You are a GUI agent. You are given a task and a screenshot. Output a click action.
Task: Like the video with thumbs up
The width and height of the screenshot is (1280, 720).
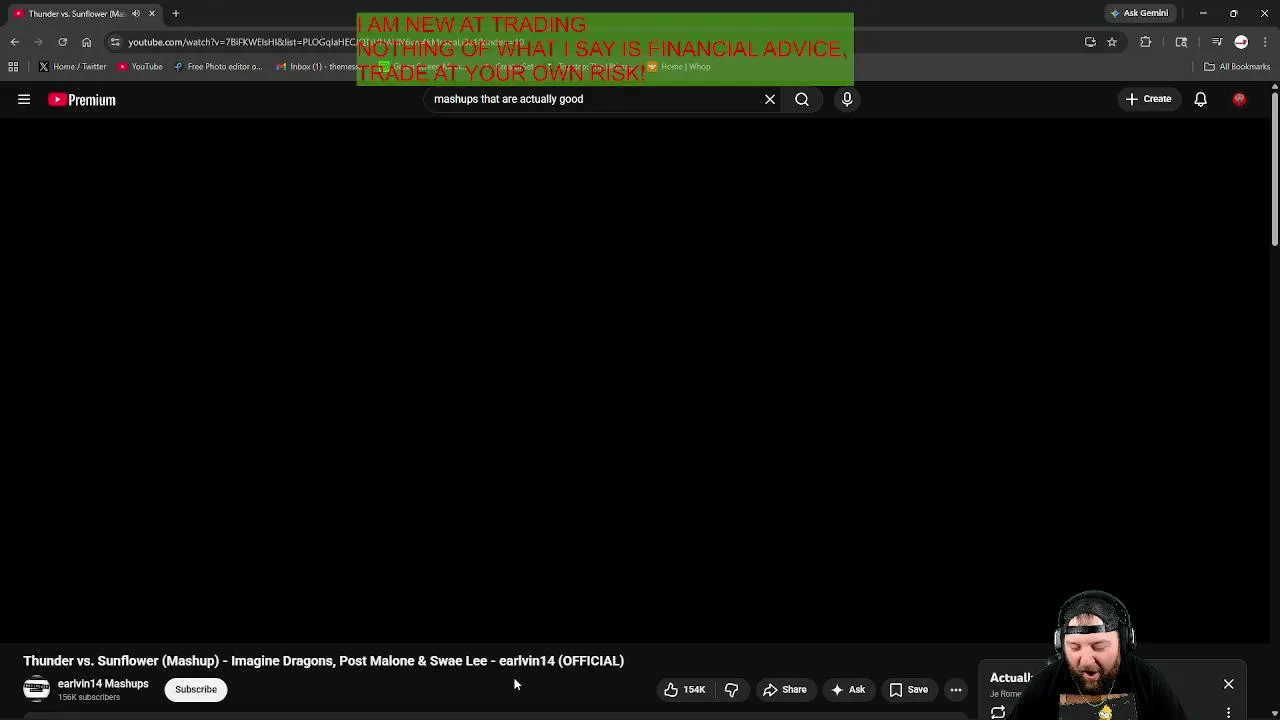coord(685,689)
